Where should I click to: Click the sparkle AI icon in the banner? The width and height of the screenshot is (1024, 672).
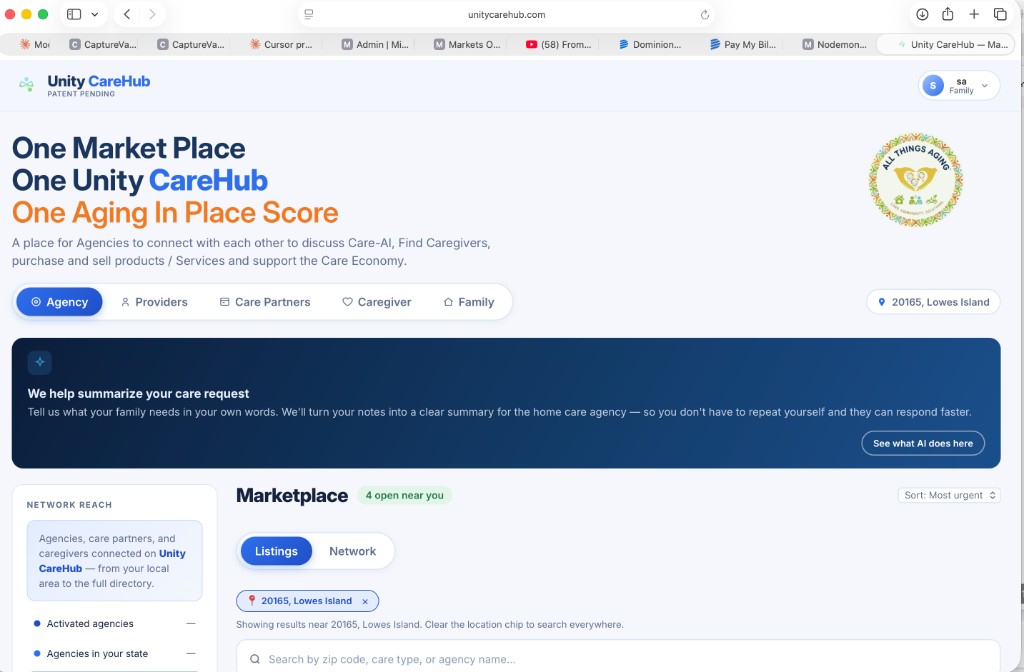(x=40, y=362)
